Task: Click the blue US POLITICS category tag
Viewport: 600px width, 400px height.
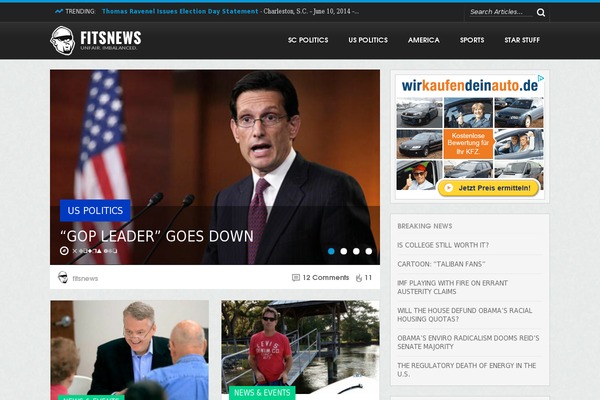Action: click(95, 211)
